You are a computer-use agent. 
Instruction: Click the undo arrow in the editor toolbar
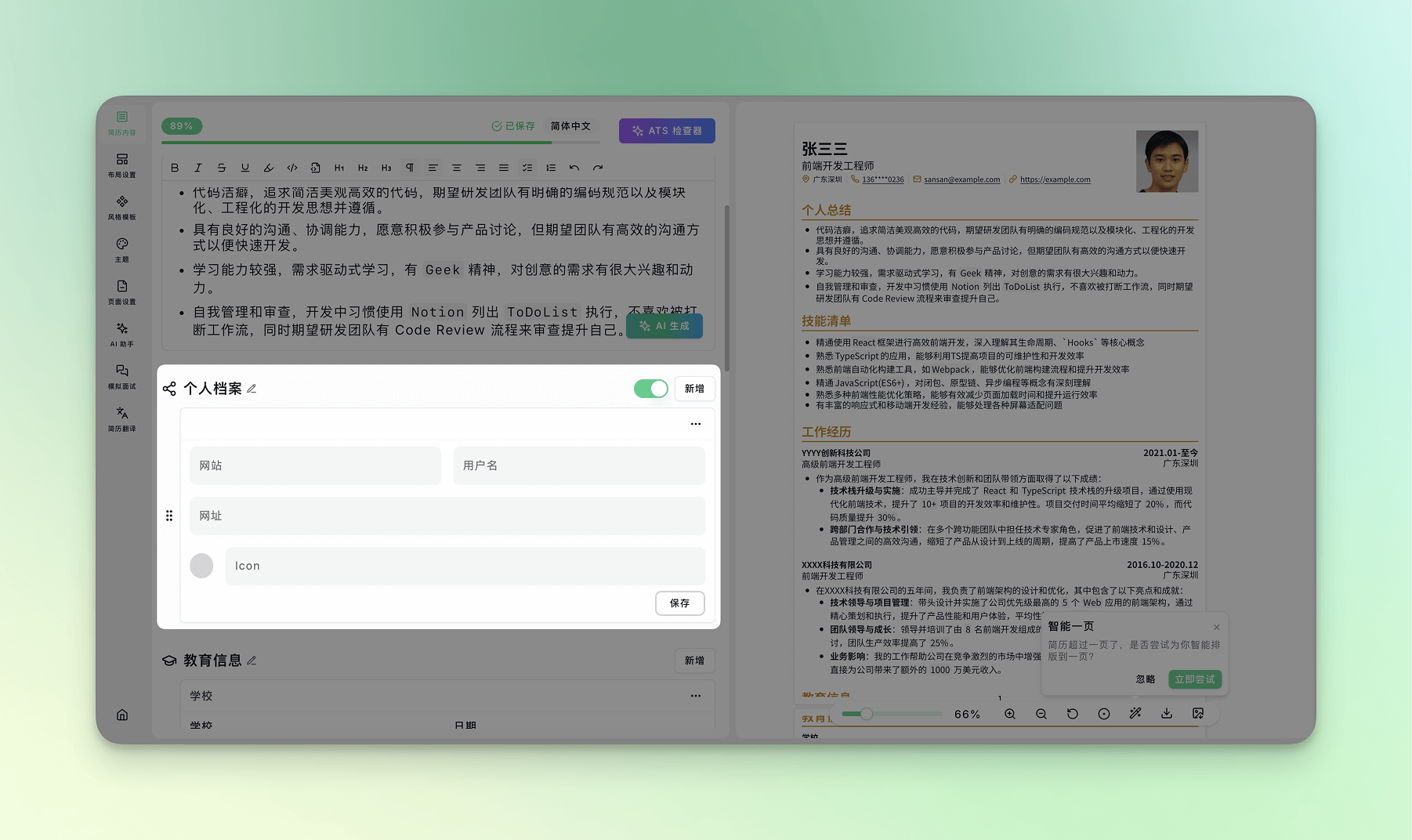coord(574,168)
